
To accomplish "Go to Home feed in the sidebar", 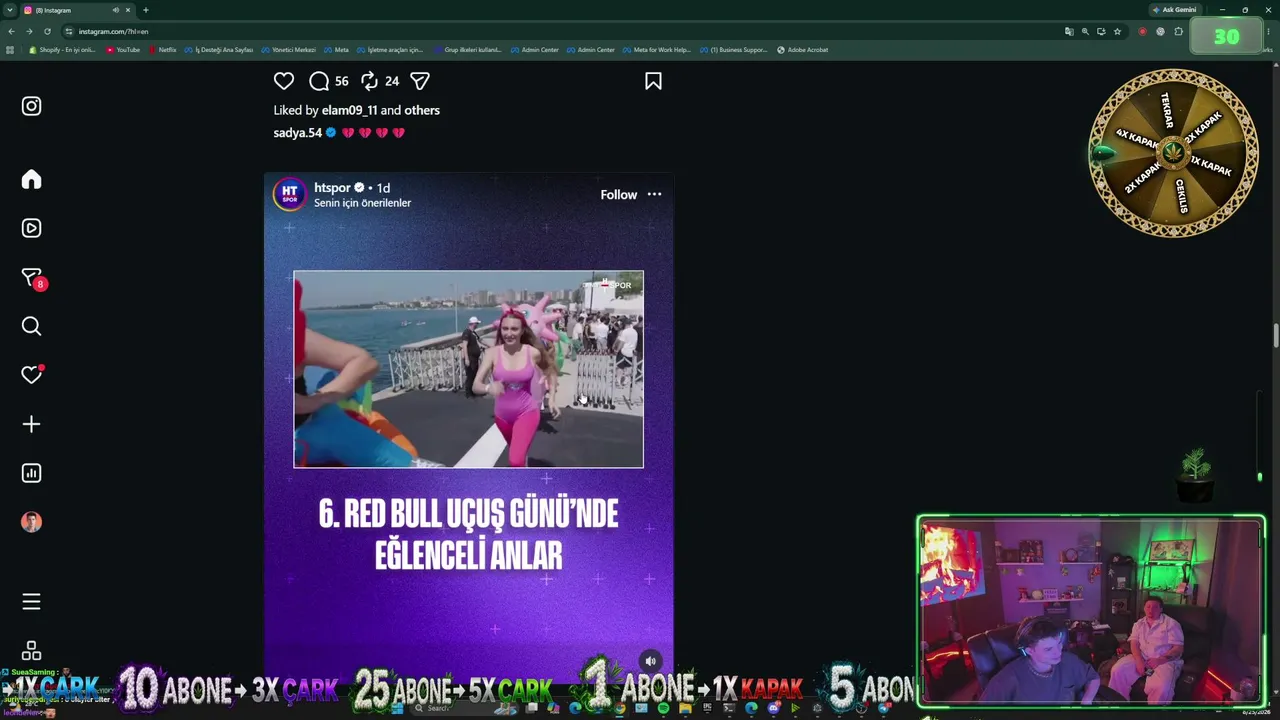I will [31, 179].
